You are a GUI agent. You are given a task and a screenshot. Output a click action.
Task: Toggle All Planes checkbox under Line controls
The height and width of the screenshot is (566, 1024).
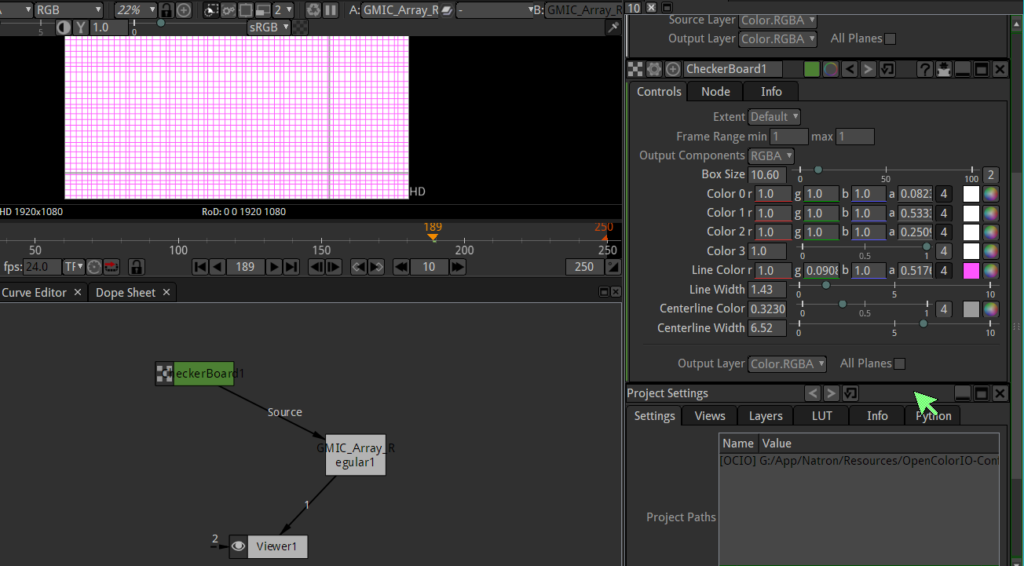[900, 364]
